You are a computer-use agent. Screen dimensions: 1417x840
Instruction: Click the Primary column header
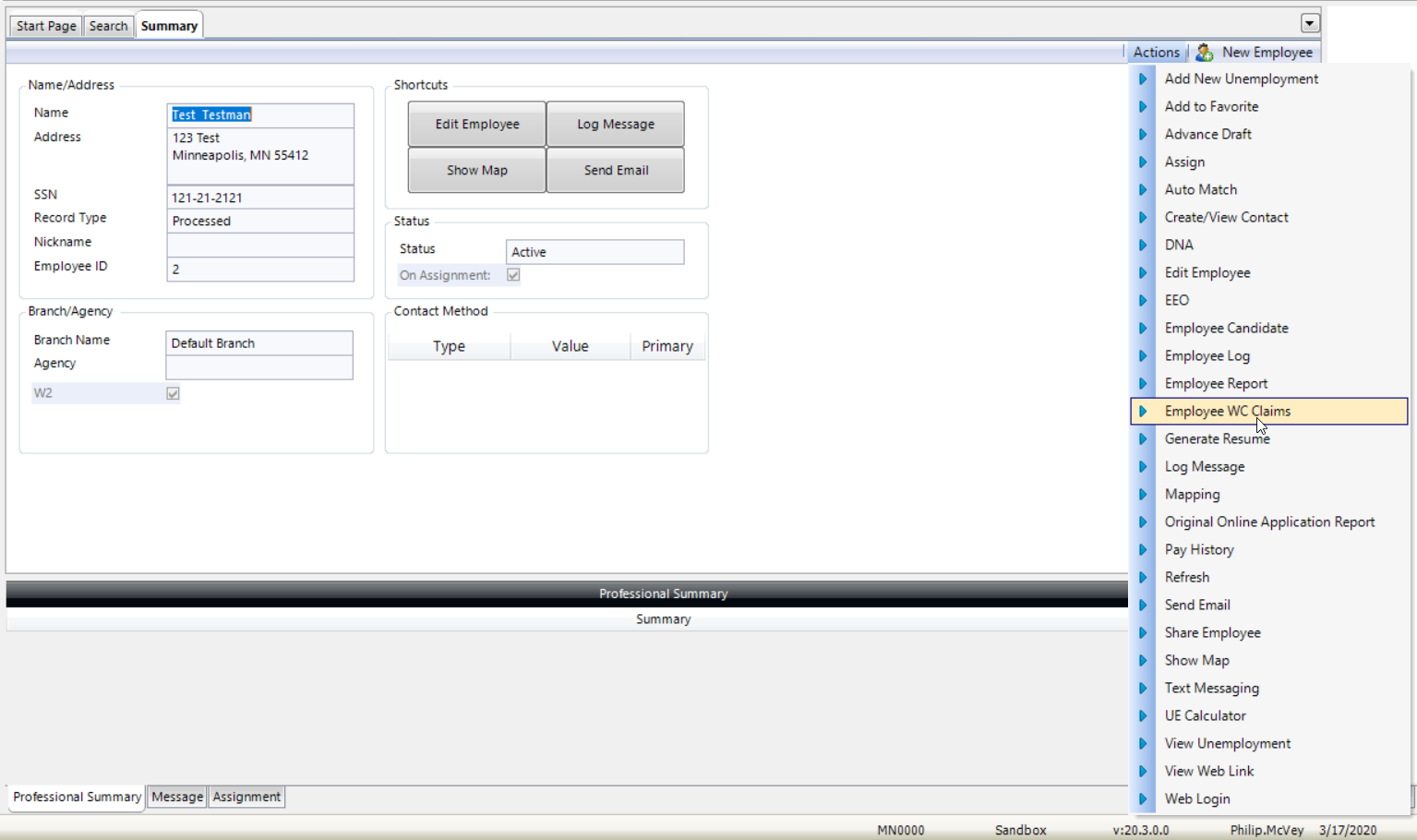[667, 346]
